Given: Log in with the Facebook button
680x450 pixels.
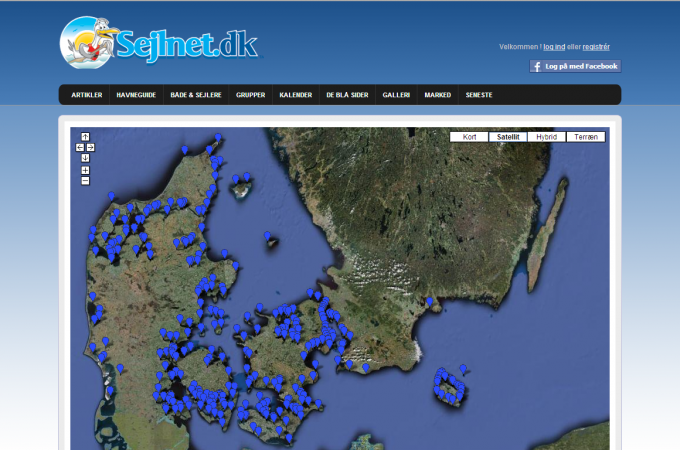Looking at the screenshot, I should [x=575, y=66].
